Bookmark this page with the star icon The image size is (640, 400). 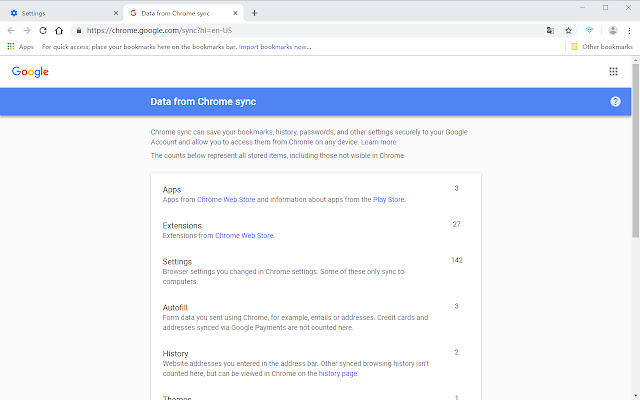point(568,30)
